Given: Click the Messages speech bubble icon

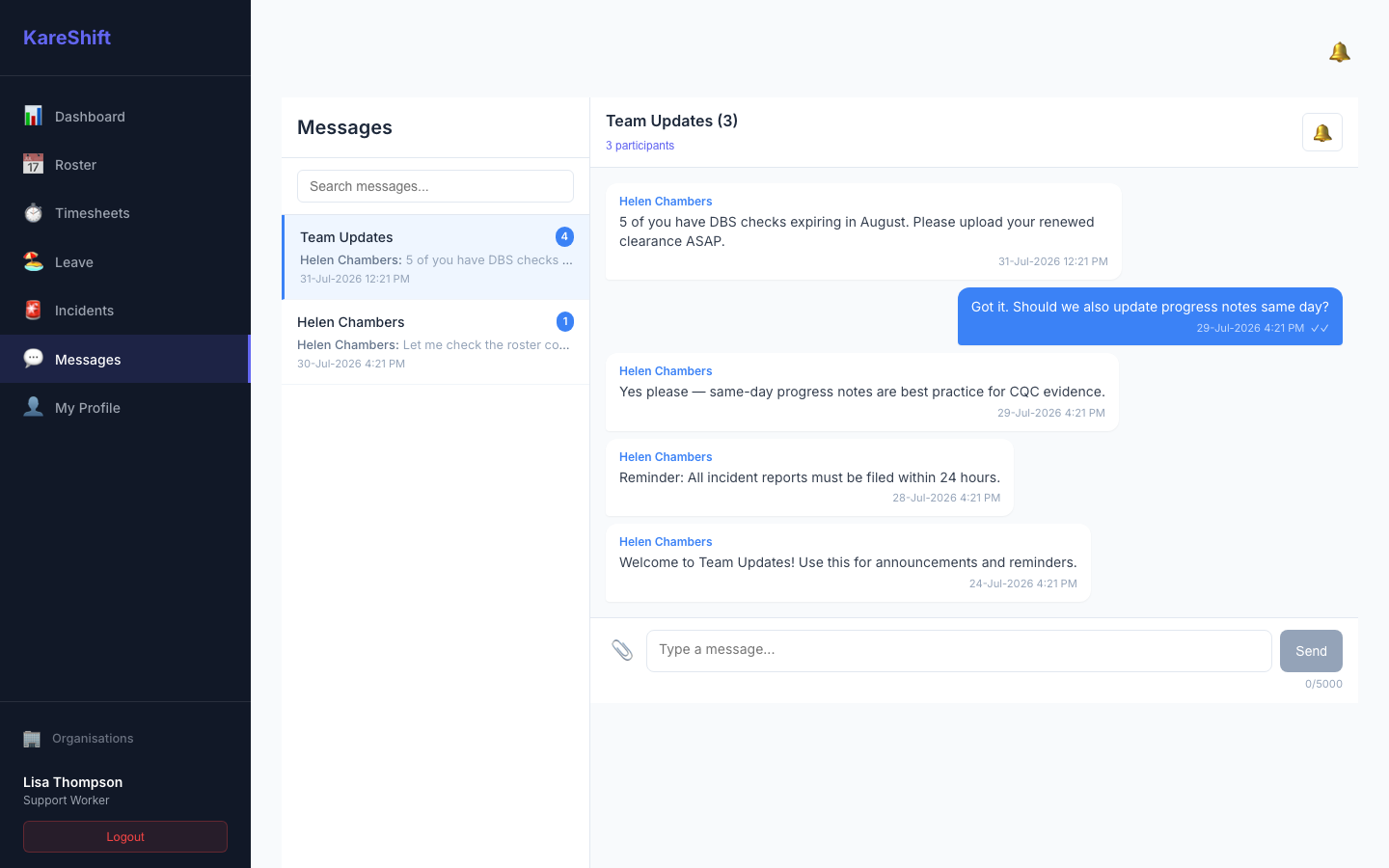Looking at the screenshot, I should [33, 359].
